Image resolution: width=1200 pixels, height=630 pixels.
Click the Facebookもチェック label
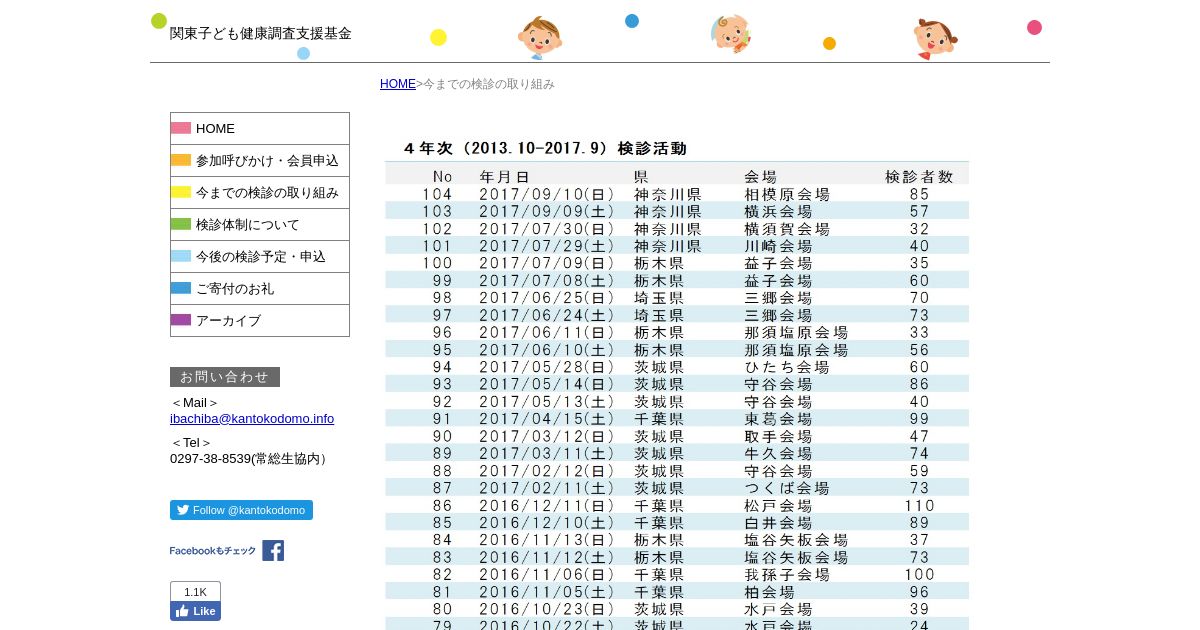click(213, 551)
